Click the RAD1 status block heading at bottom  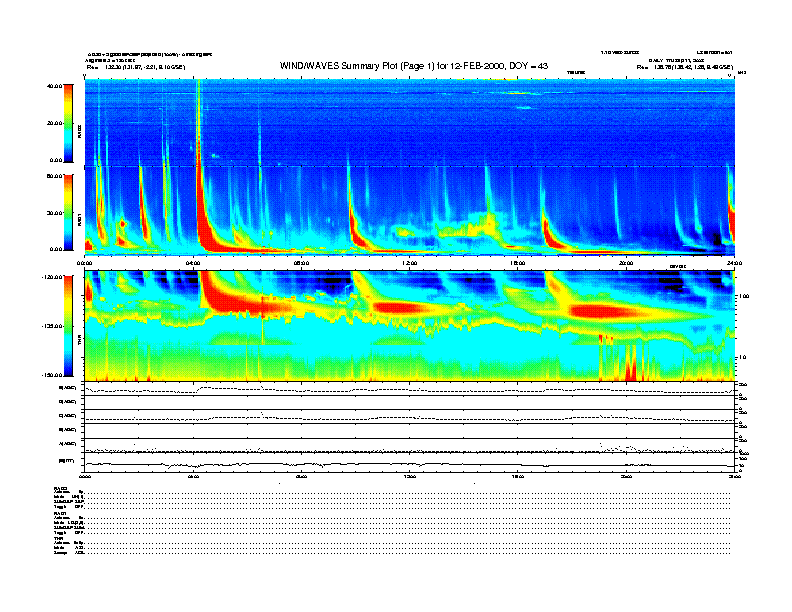(x=61, y=514)
